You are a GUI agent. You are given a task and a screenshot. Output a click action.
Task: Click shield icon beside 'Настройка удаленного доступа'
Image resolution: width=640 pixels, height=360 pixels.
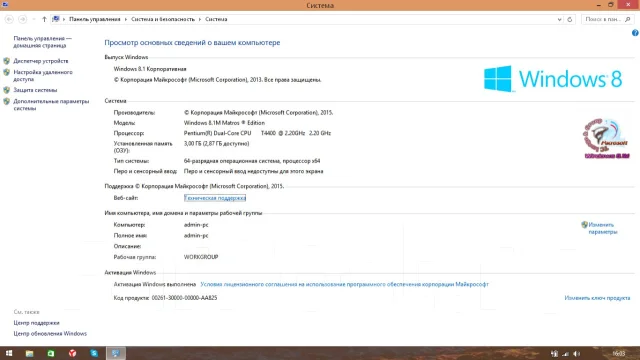pyautogui.click(x=7, y=72)
